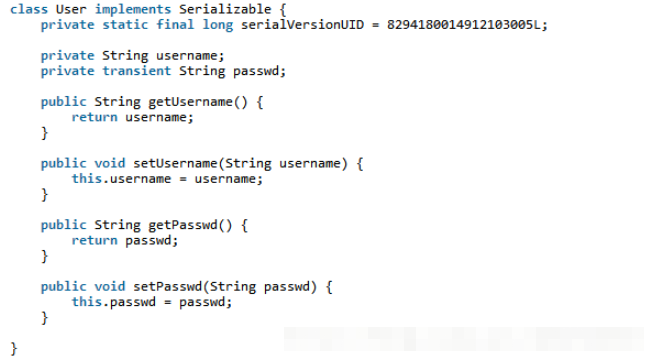
Task: Click the Serializable interface name
Action: click(225, 9)
